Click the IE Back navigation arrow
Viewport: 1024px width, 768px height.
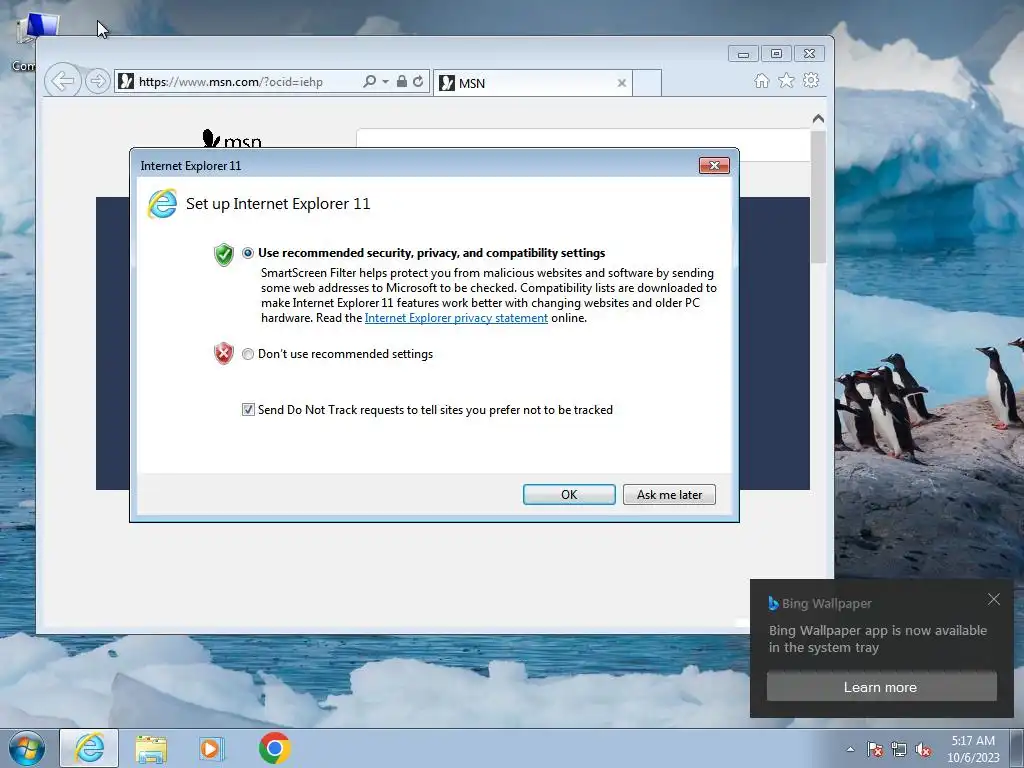[63, 82]
